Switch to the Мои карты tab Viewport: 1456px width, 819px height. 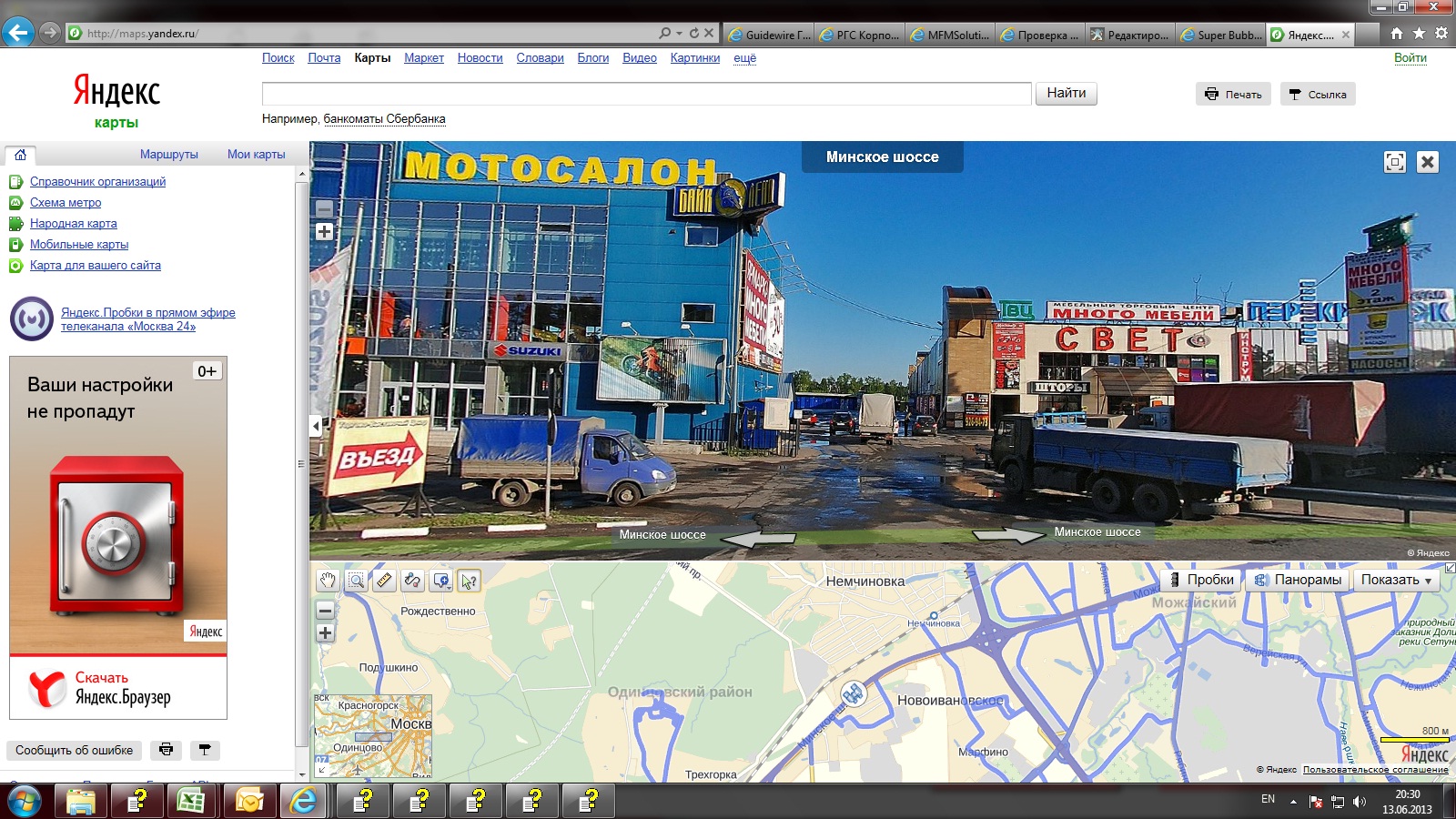pyautogui.click(x=256, y=155)
